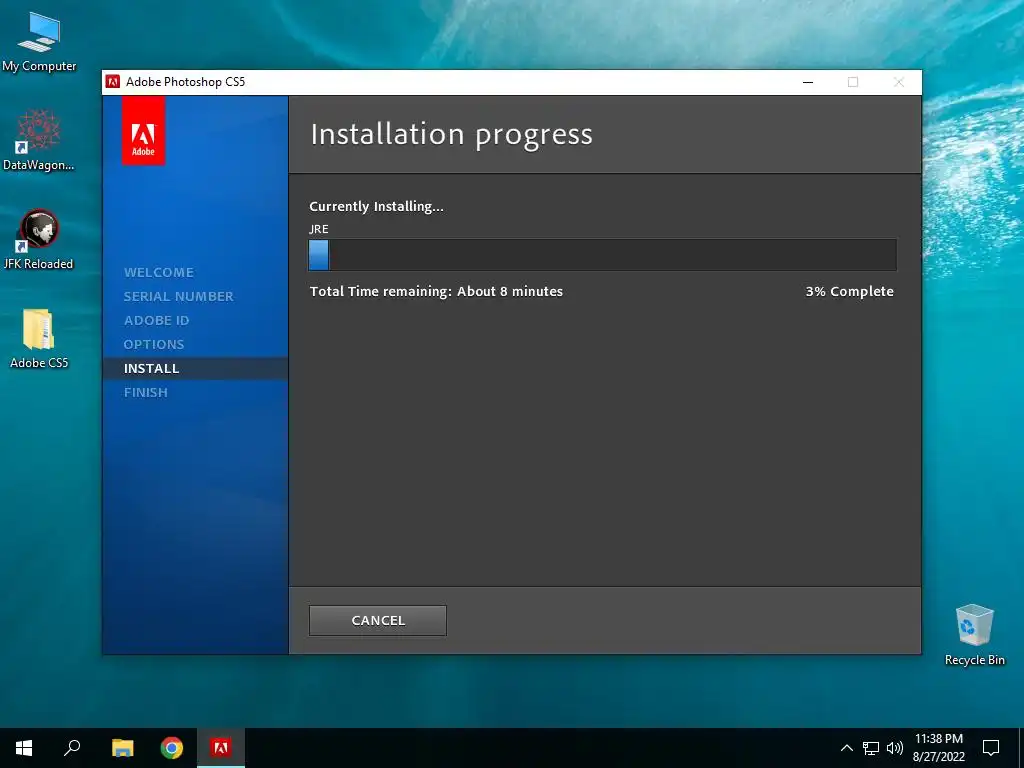Open the network status tray icon

[x=871, y=748]
